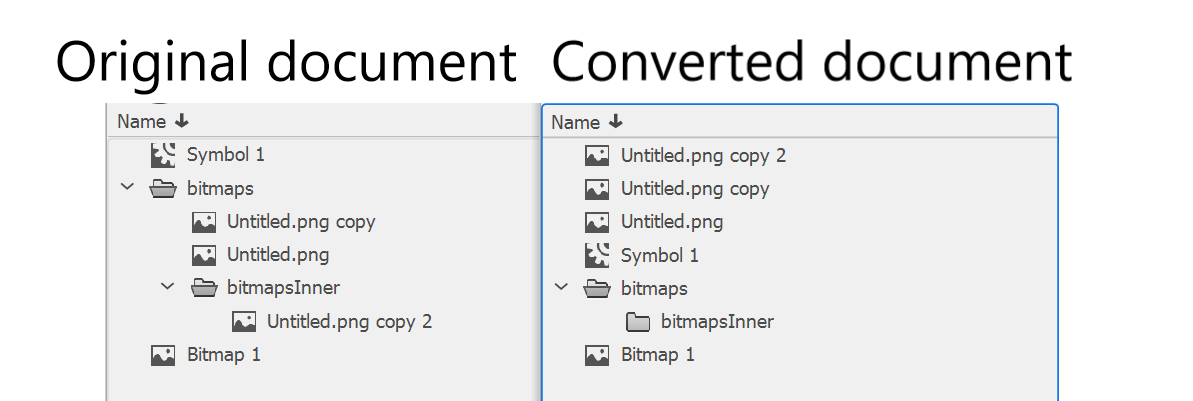This screenshot has height=401, width=1193.
Task: Collapse bitmapsInner folder in original document
Action: [x=167, y=287]
